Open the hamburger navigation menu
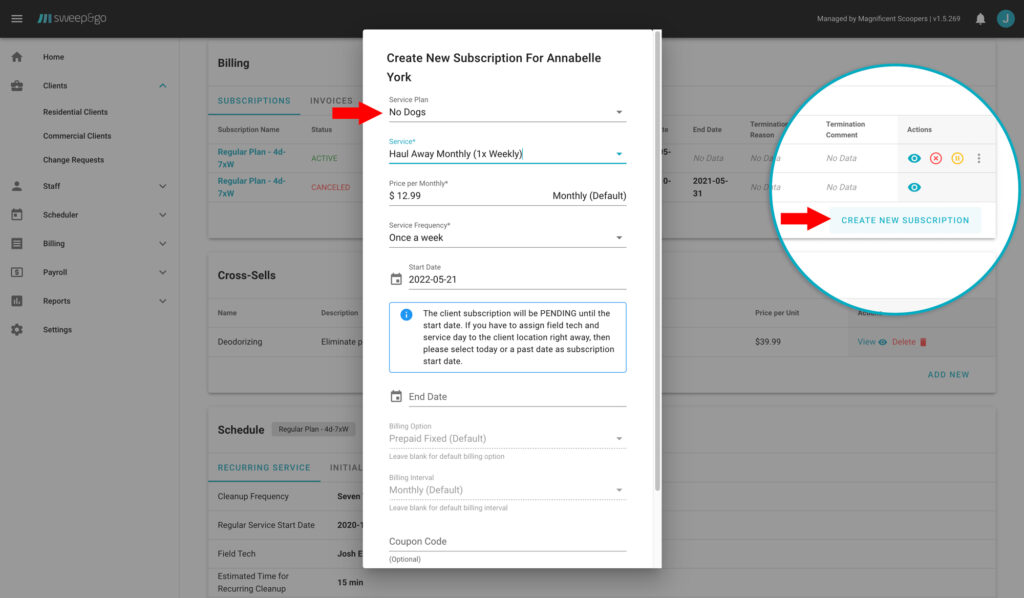Screen dimensions: 1024x598 click(x=17, y=17)
